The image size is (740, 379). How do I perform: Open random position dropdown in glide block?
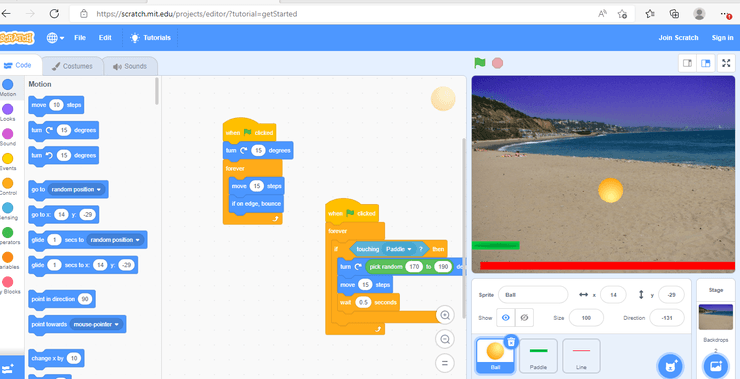click(115, 240)
